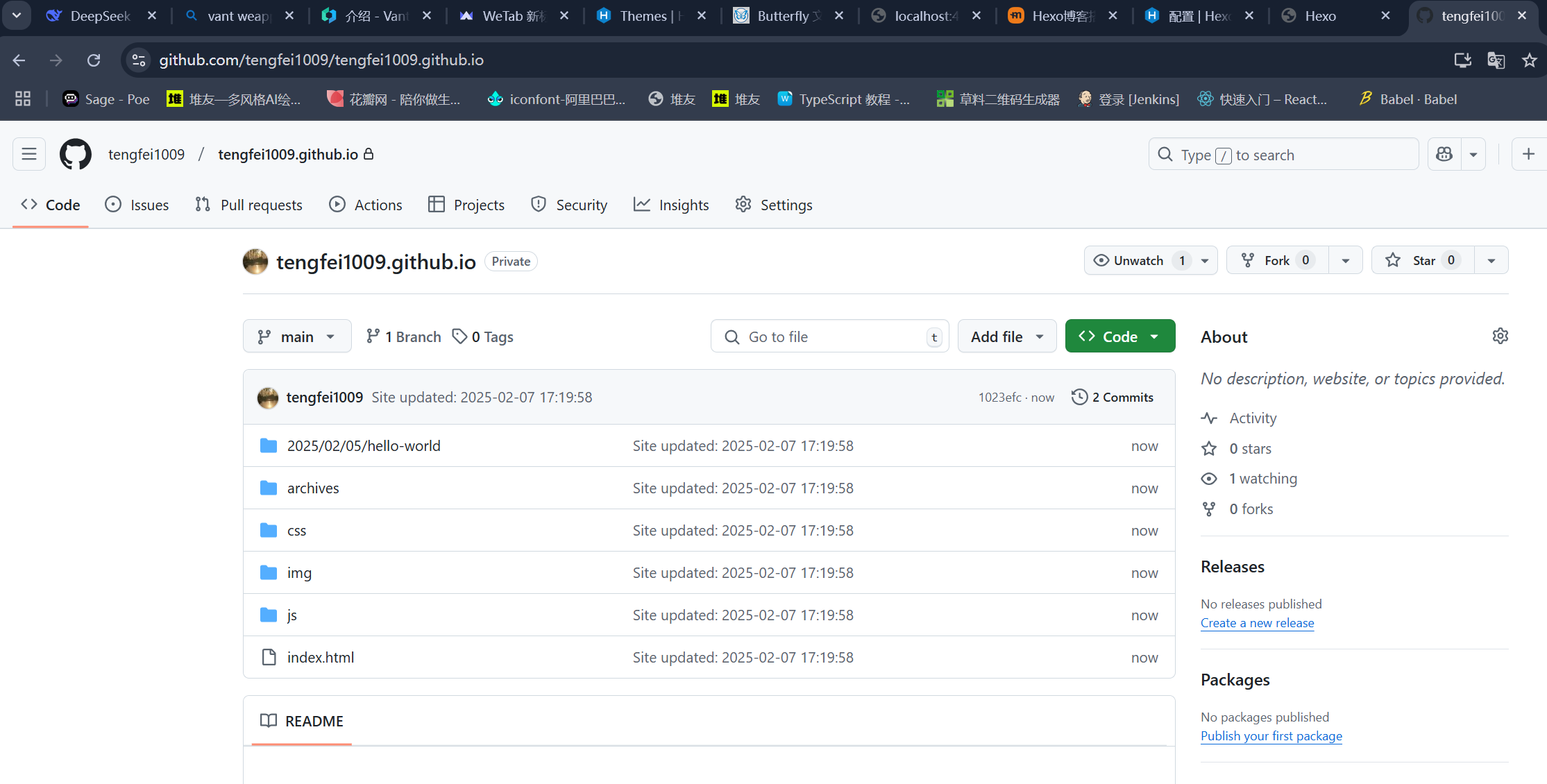Toggle Unwatch on this repository

point(1138,261)
